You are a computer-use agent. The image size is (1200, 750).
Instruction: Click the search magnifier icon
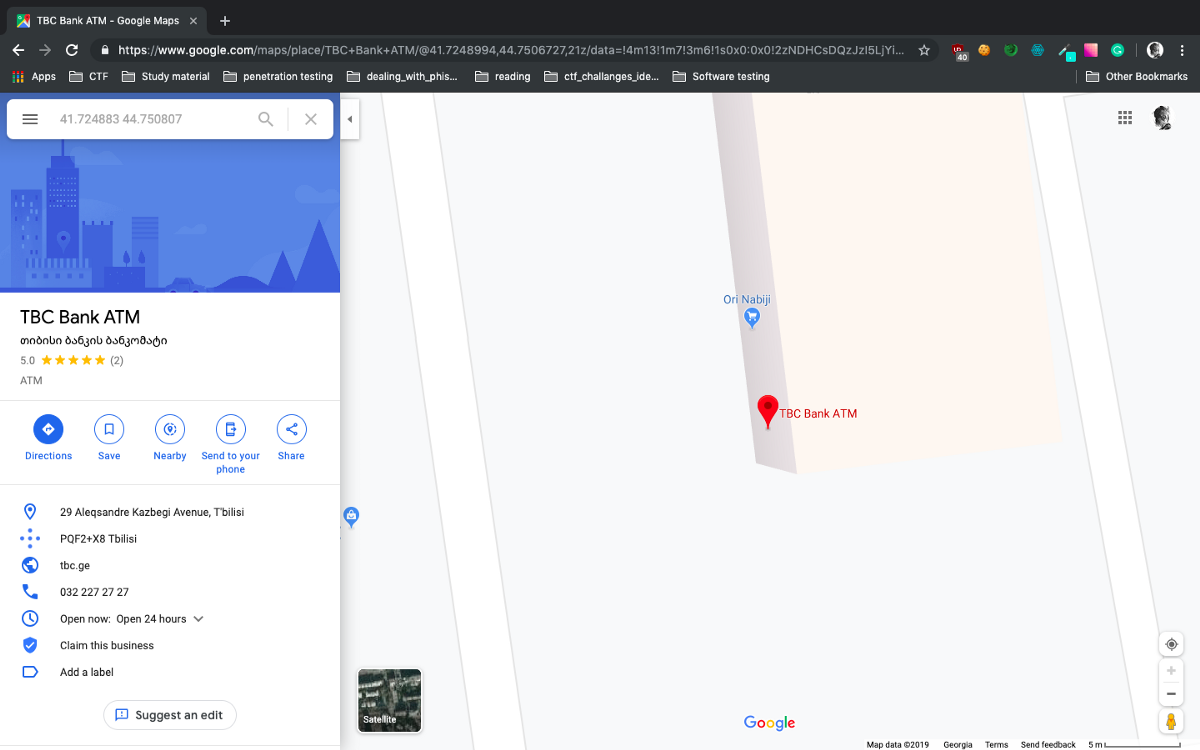266,119
